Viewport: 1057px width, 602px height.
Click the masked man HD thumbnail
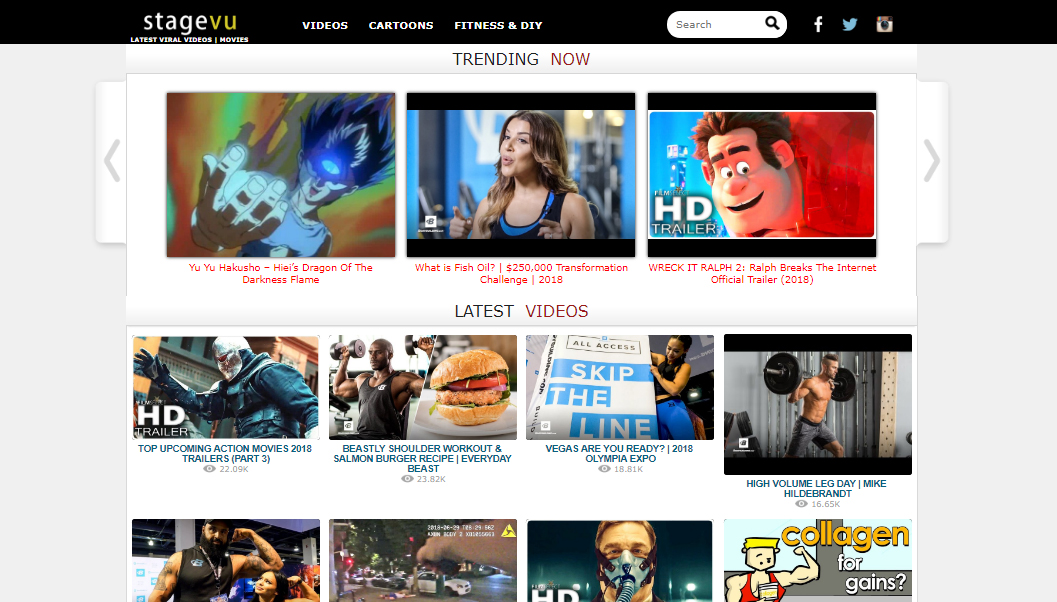click(x=620, y=561)
